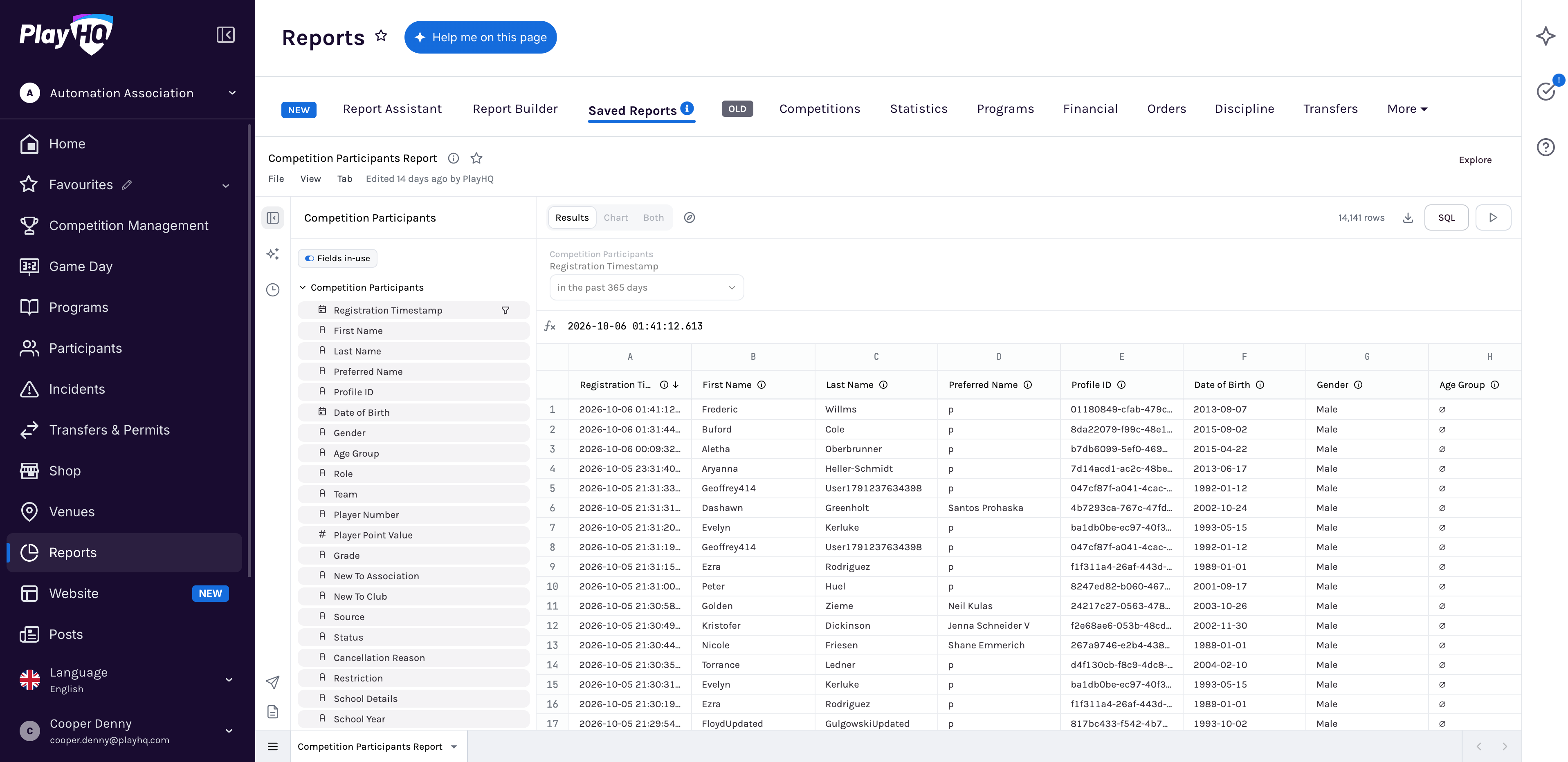Open the AI suggestions sparkle icon in field rail
1568x762 pixels.
[x=273, y=254]
